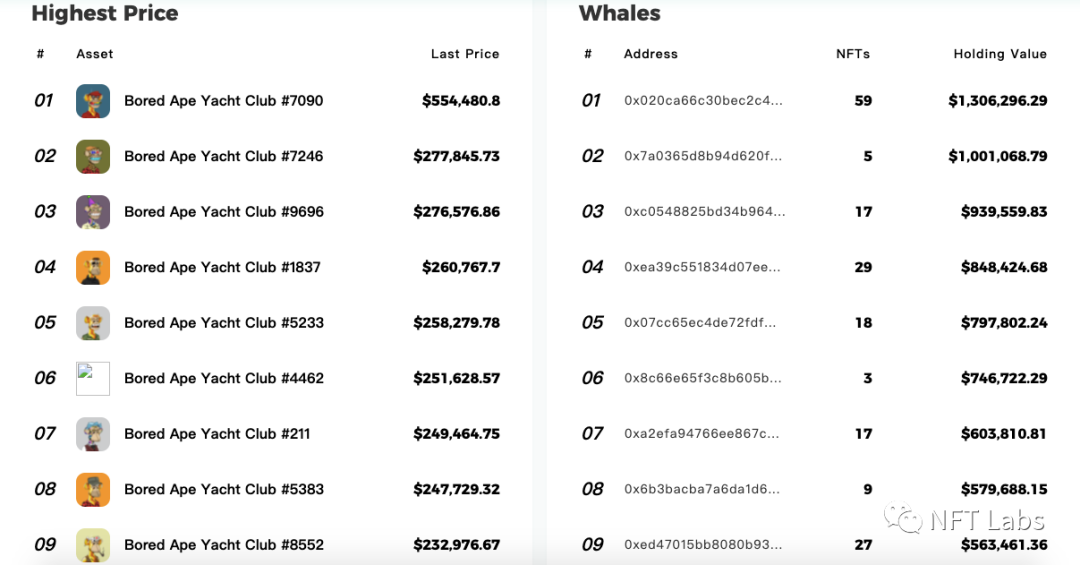Click the Bored Ape #7090 avatar icon
The height and width of the screenshot is (565, 1080).
[x=93, y=101]
